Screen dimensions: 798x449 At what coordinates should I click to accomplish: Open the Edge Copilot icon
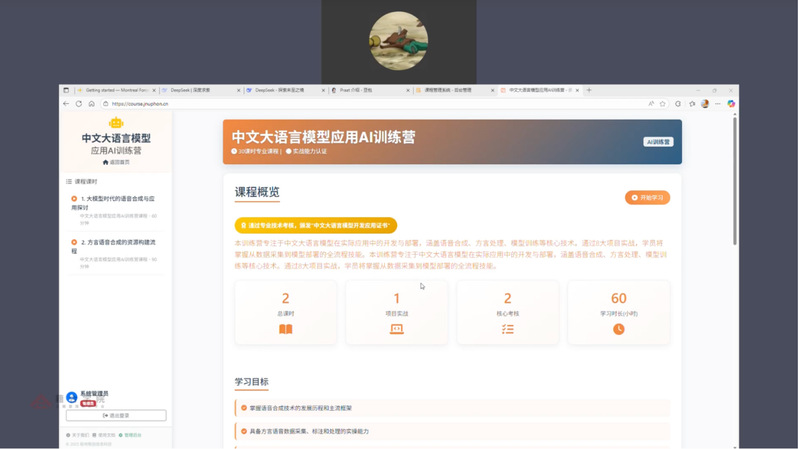[731, 103]
